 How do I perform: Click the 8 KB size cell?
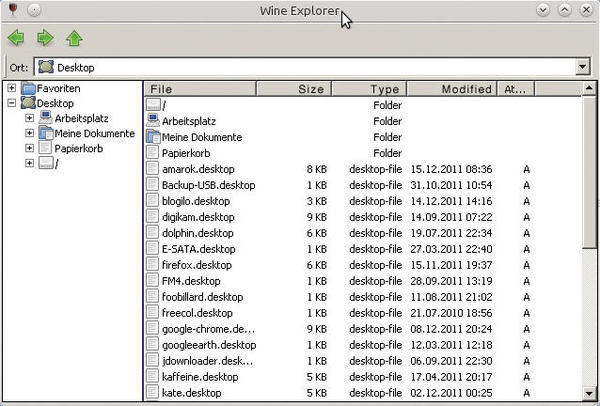316,169
